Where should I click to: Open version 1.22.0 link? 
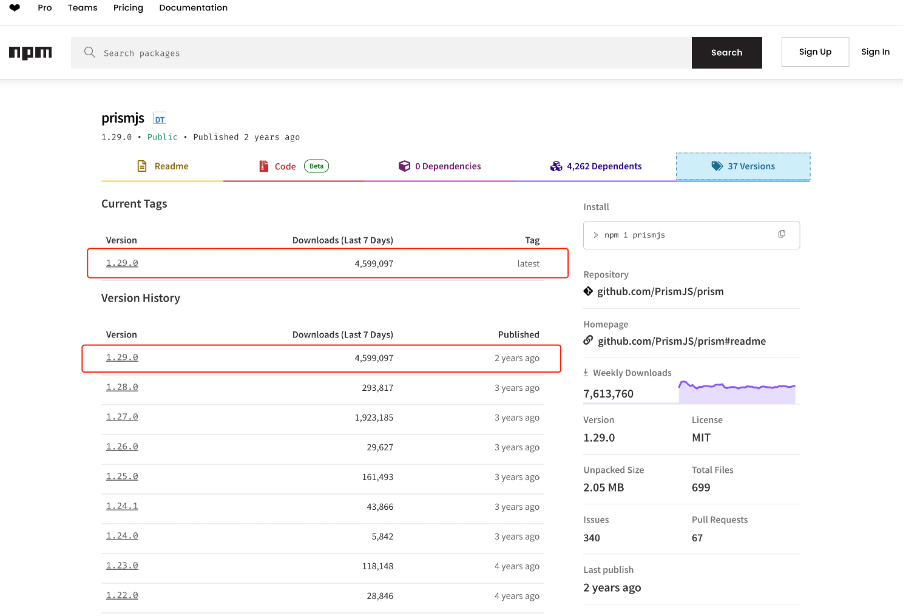pyautogui.click(x=122, y=596)
